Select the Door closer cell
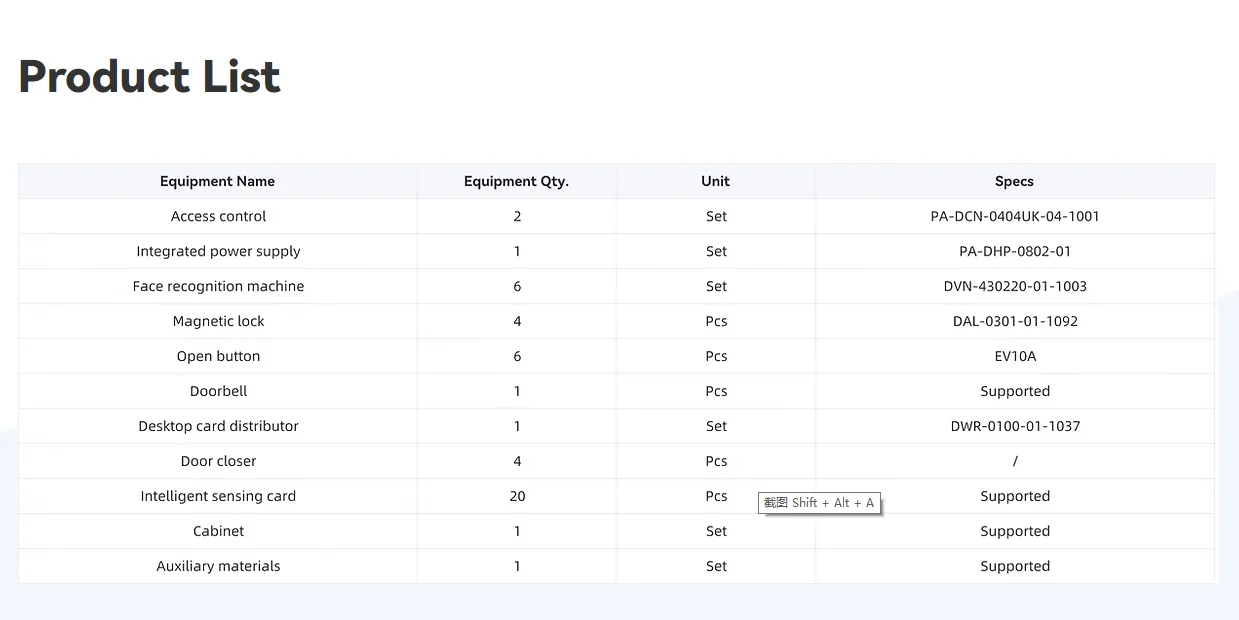 point(218,461)
